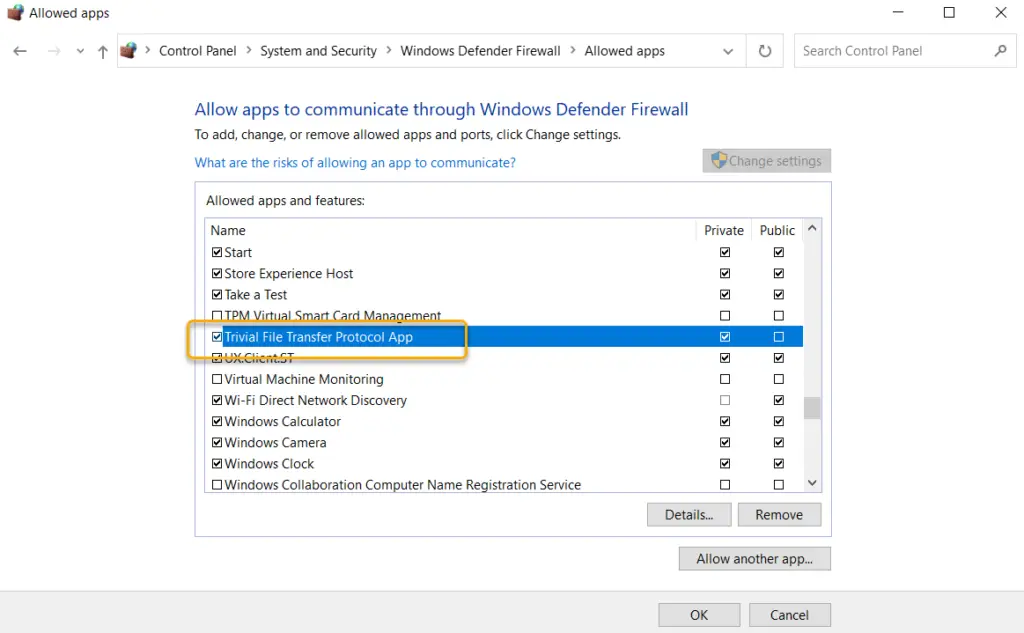This screenshot has height=633, width=1024.
Task: Click the Cancel button
Action: [790, 615]
